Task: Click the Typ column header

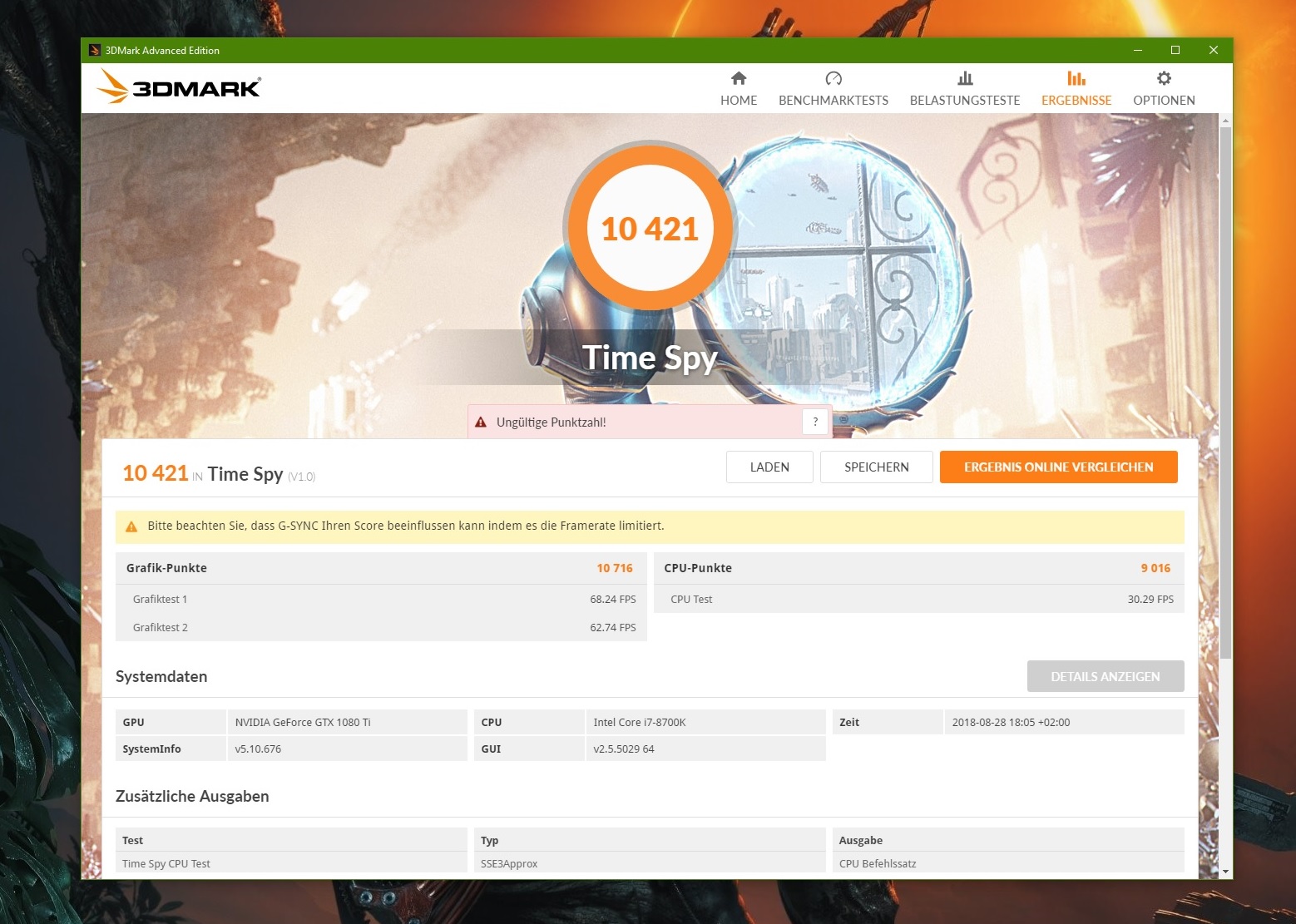Action: 650,840
